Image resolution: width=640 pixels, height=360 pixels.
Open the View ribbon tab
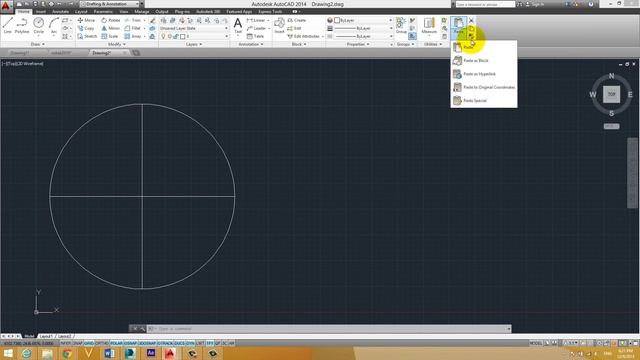click(124, 12)
